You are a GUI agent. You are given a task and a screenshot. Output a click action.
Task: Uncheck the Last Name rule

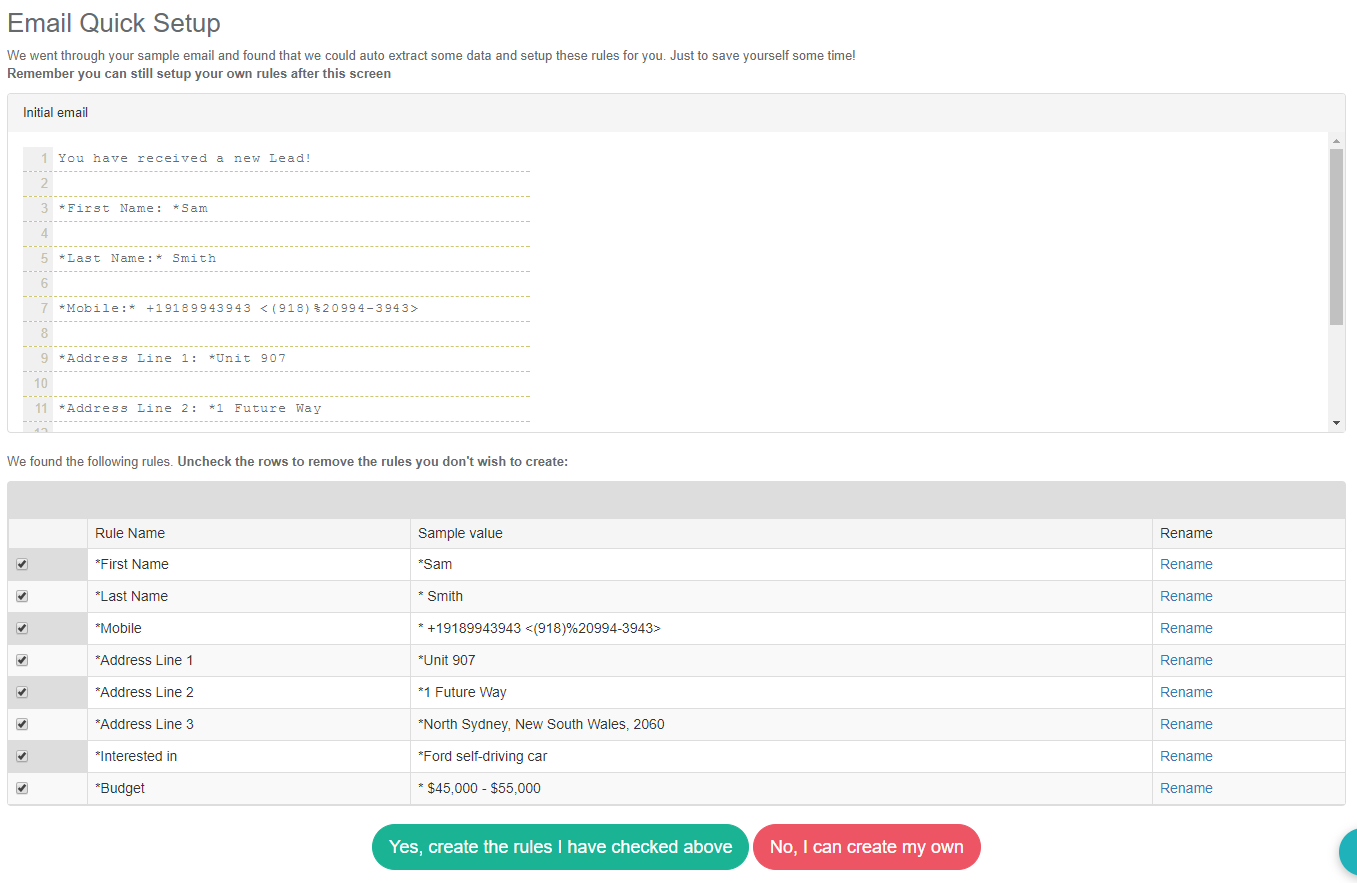pos(22,596)
